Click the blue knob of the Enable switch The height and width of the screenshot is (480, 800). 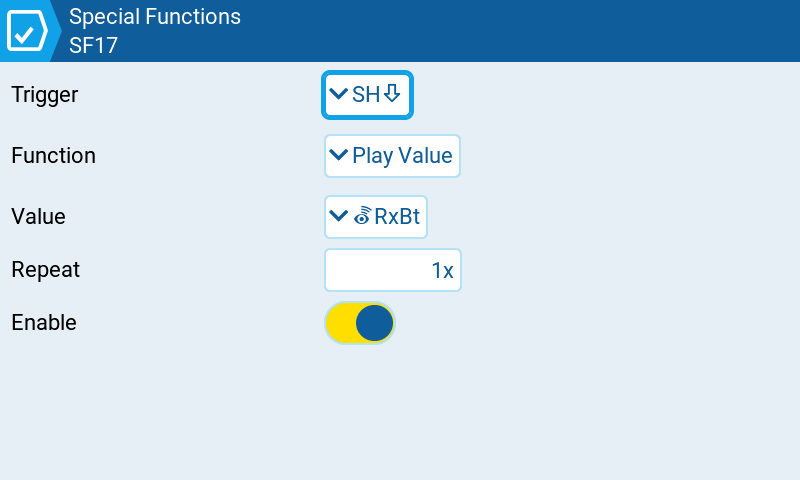[374, 323]
